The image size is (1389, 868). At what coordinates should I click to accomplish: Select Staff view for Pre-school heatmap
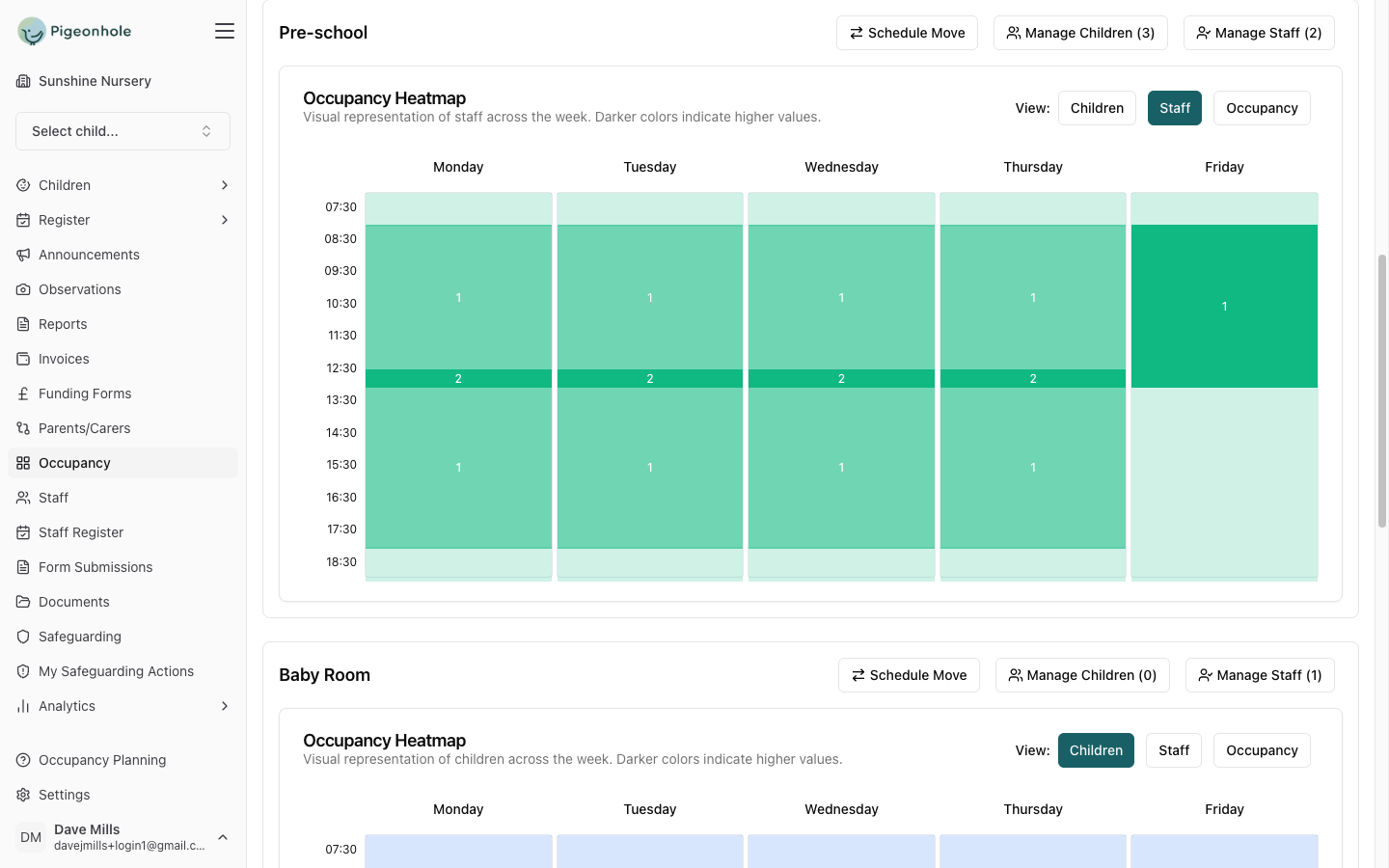[1175, 108]
